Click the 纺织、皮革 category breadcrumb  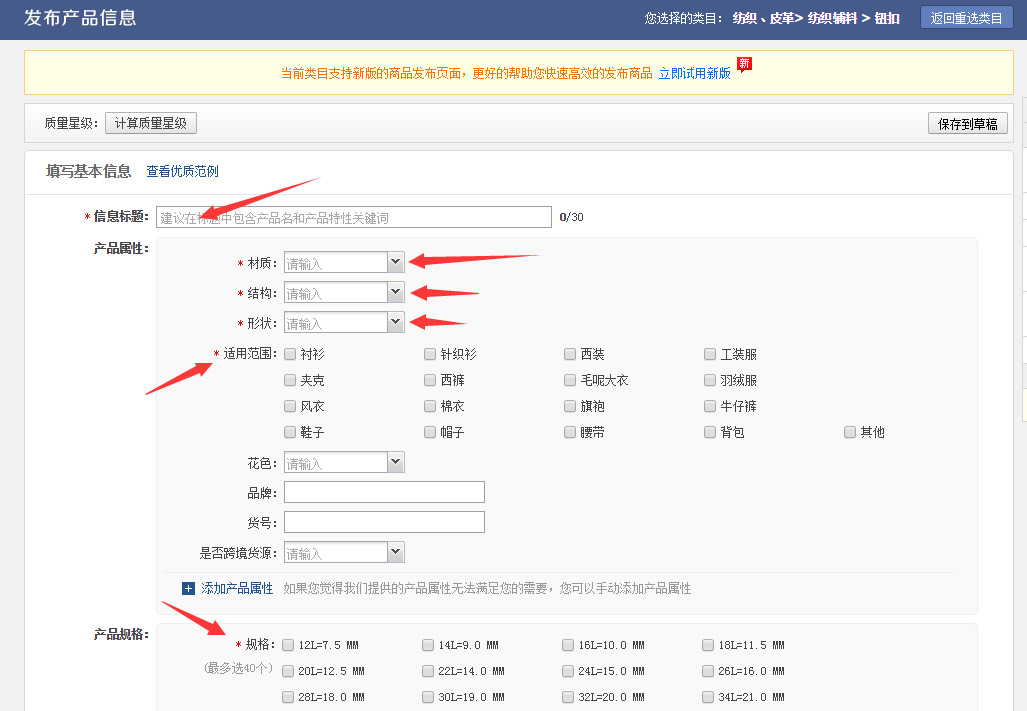(x=763, y=18)
